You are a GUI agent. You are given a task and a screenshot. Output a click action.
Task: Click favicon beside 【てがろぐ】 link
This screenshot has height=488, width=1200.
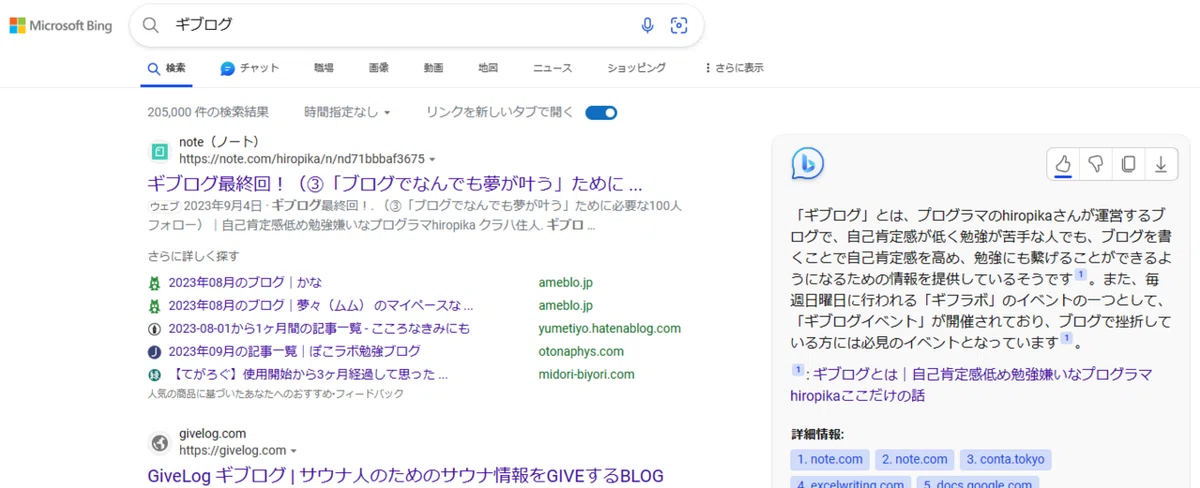pos(155,375)
